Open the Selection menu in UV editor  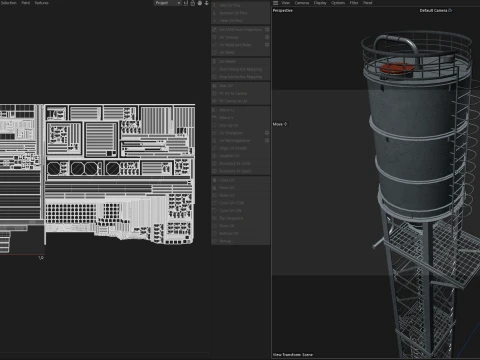[x=9, y=3]
